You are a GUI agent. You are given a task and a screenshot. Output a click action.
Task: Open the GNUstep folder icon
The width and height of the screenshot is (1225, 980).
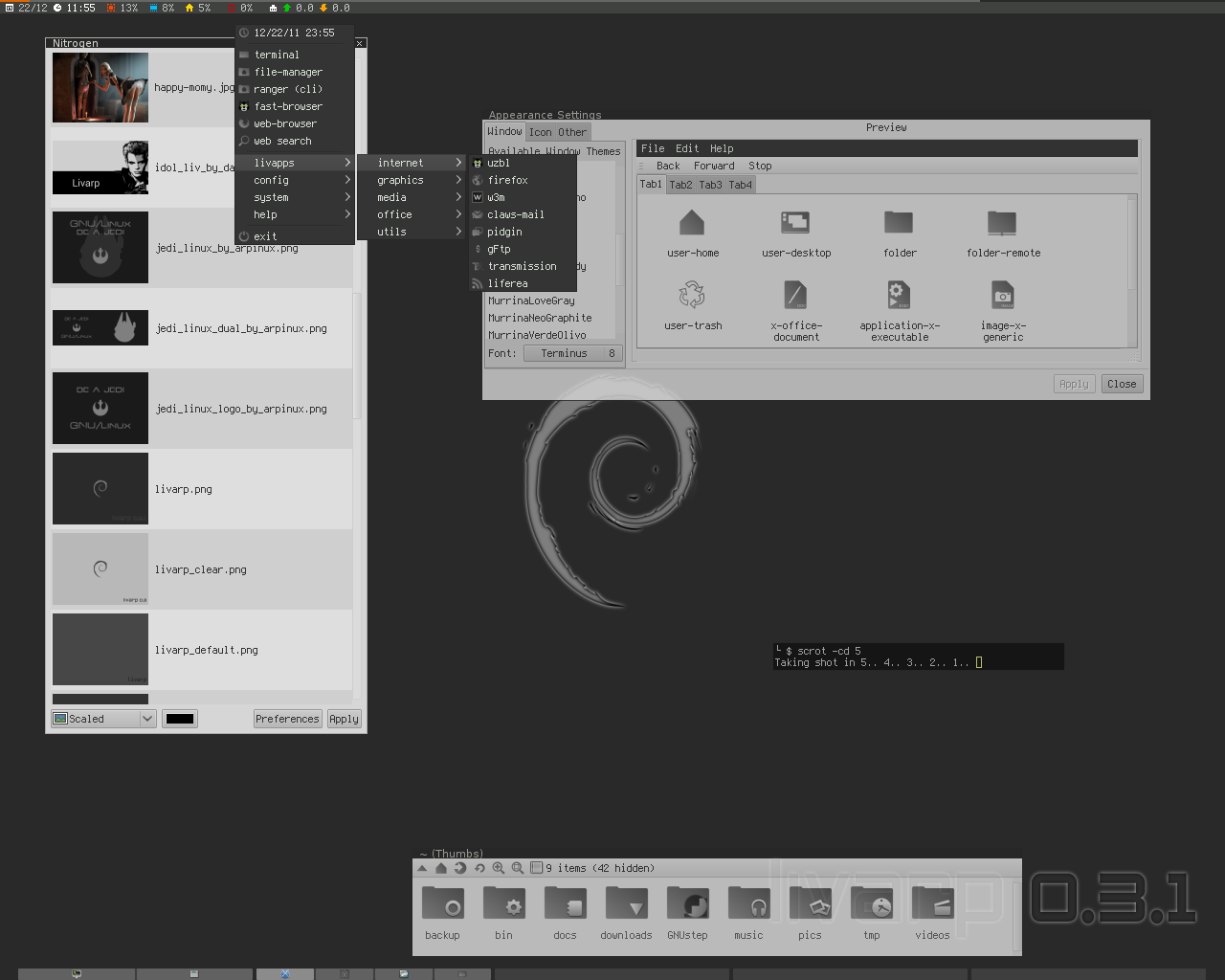pyautogui.click(x=687, y=903)
